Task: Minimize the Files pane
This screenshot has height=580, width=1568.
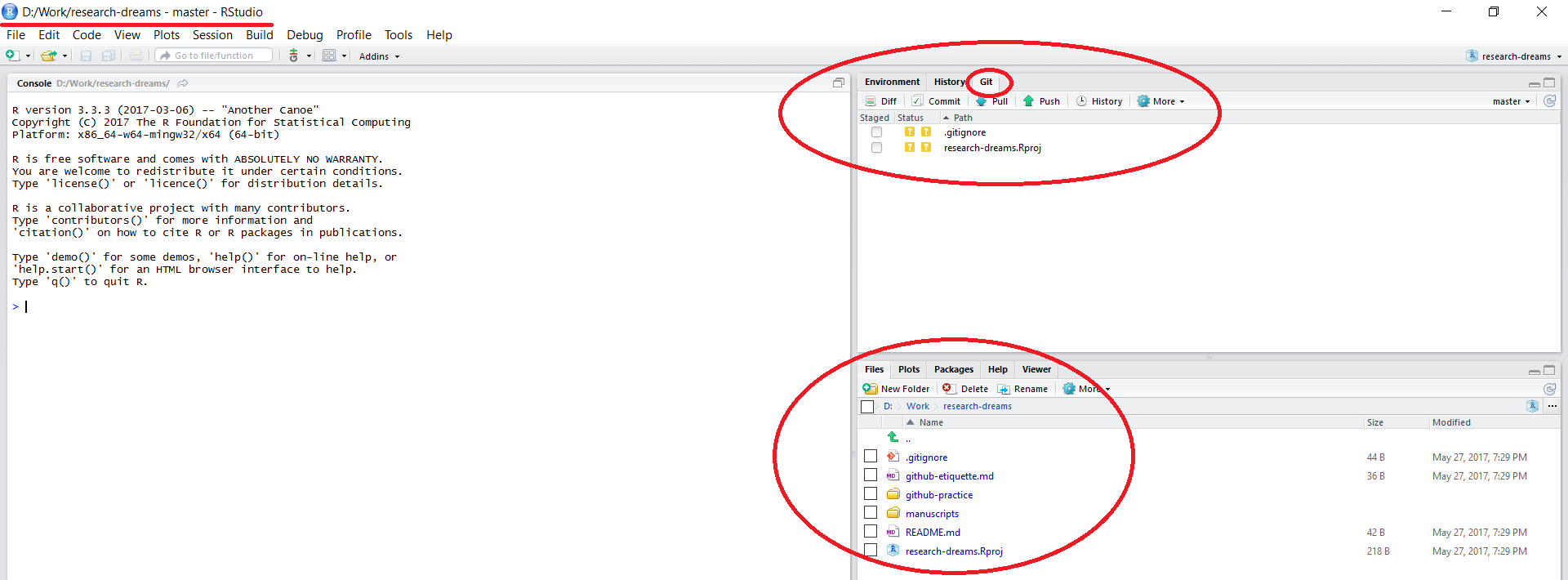Action: click(1534, 371)
